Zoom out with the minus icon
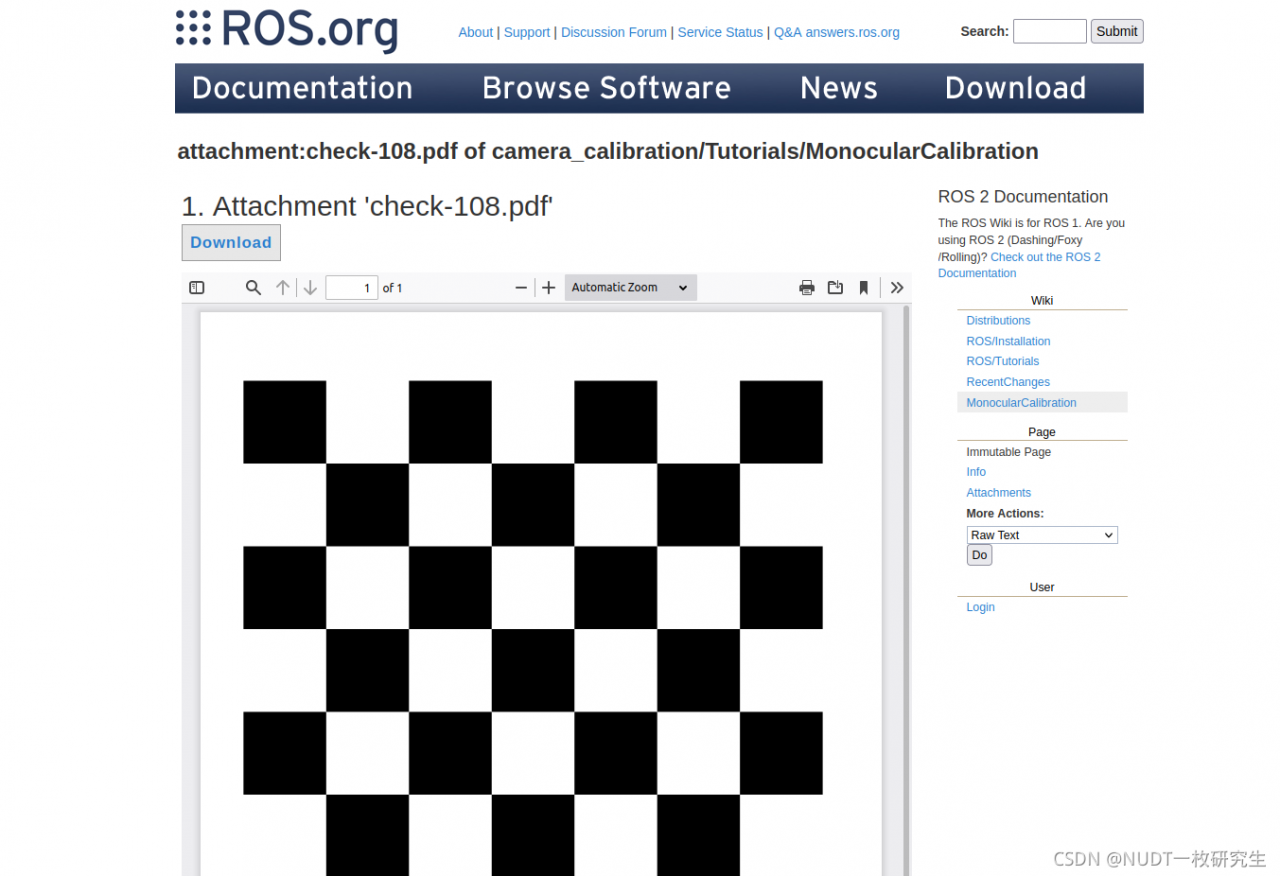Screen dimensions: 1280x876 [521, 288]
